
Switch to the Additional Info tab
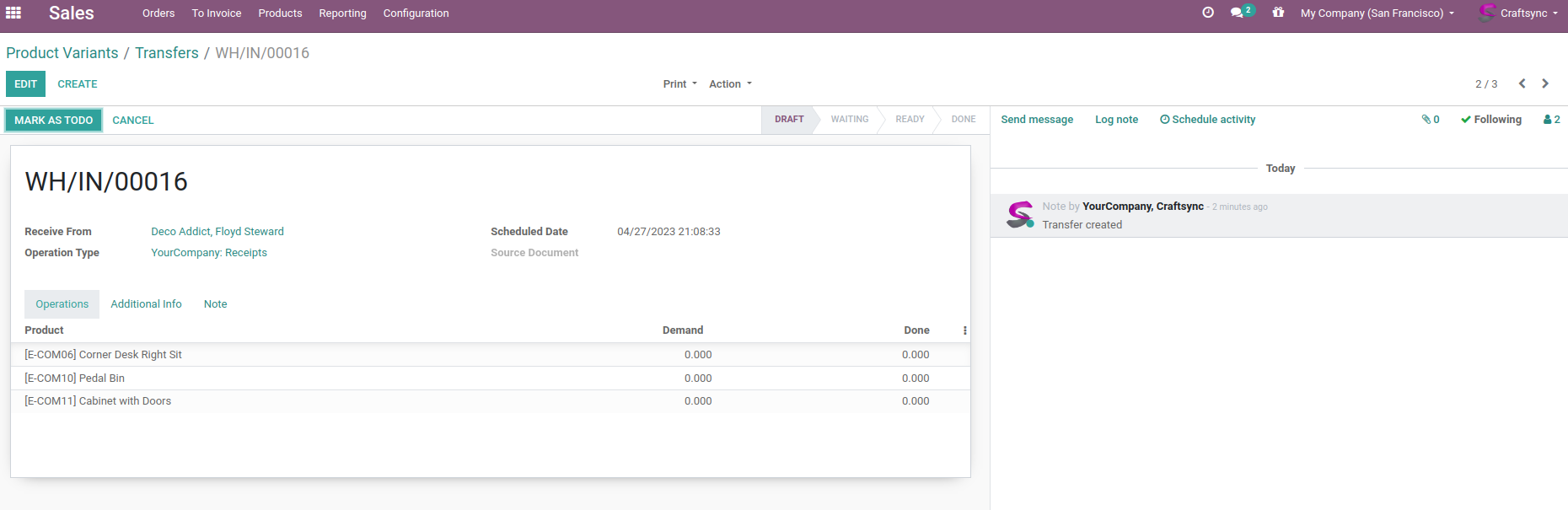146,304
